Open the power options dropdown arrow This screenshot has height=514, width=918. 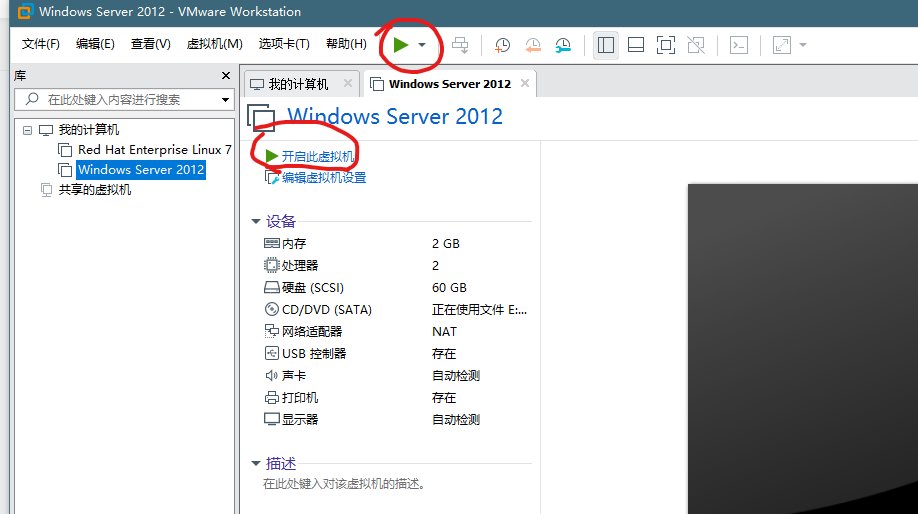(422, 45)
